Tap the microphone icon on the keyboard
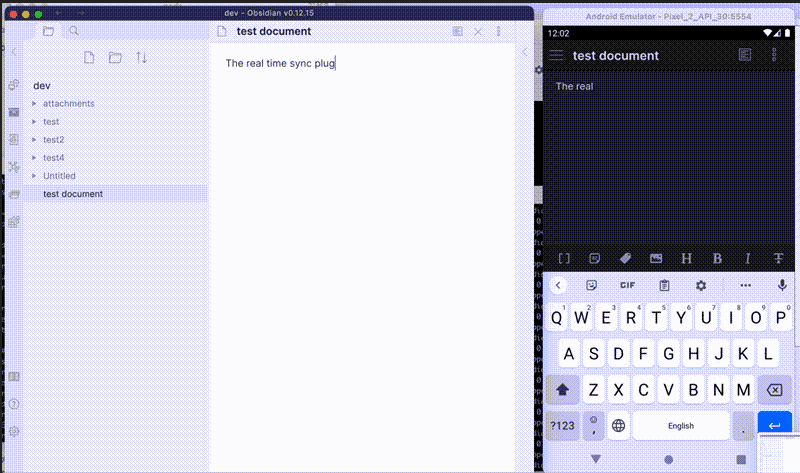This screenshot has width=800, height=473. pyautogui.click(x=782, y=285)
